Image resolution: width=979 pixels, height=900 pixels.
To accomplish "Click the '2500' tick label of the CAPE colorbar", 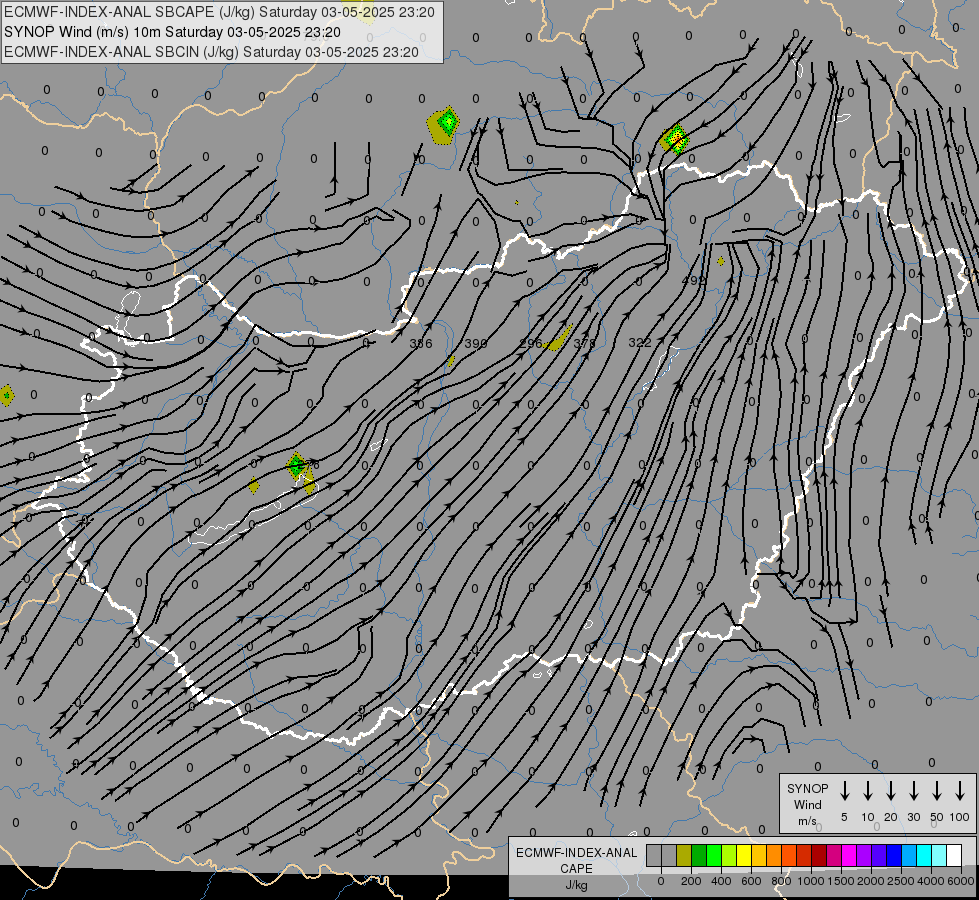I will pyautogui.click(x=900, y=881).
